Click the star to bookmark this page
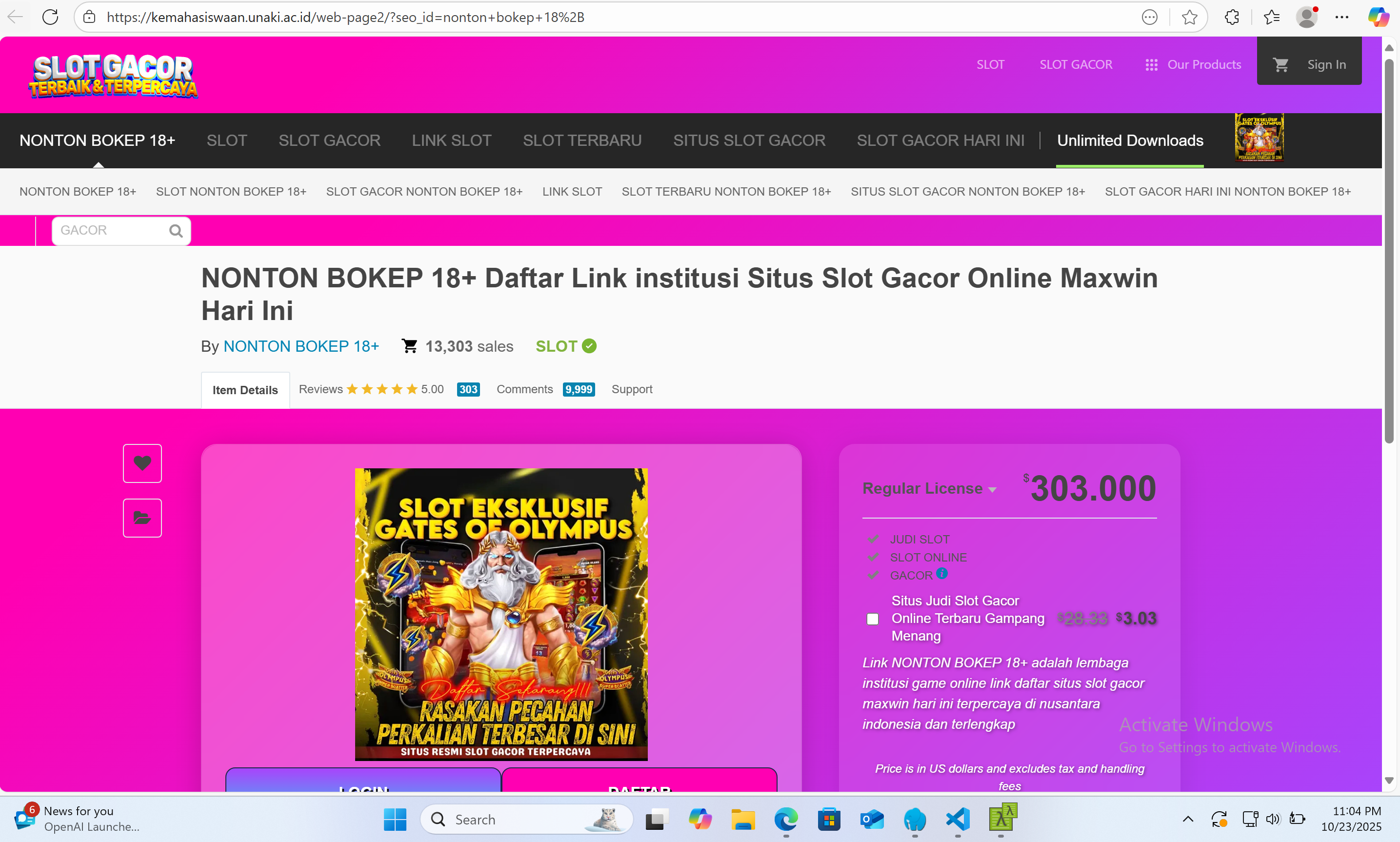The height and width of the screenshot is (842, 1400). [1190, 17]
